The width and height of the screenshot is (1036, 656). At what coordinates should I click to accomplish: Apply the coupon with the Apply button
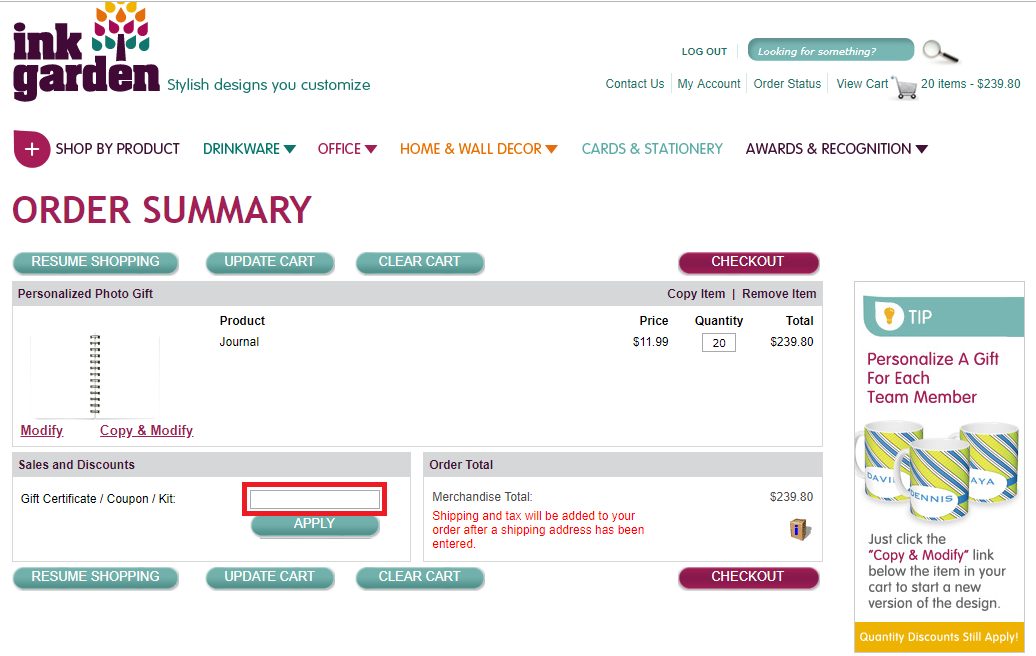pyautogui.click(x=314, y=524)
